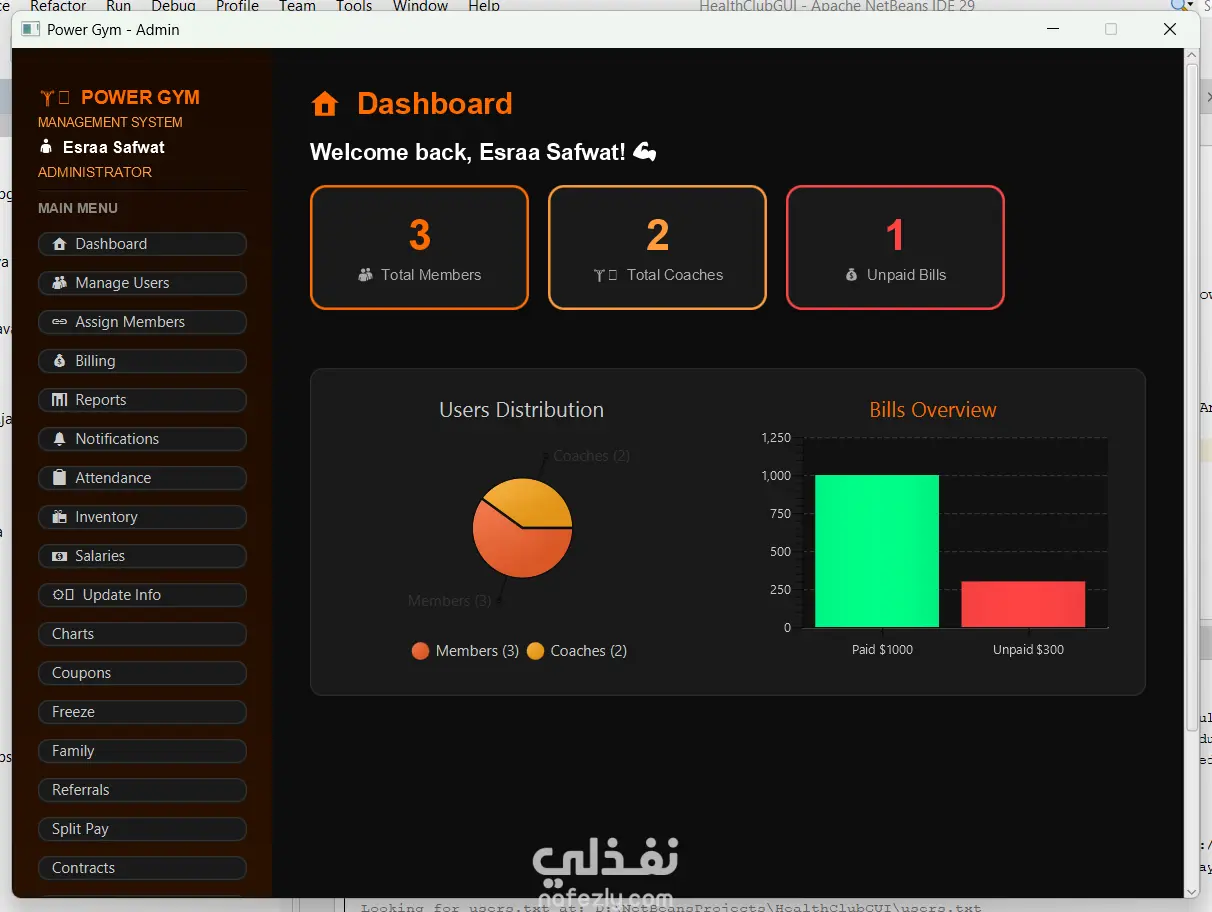Click the people icon on Total Members card
This screenshot has height=912, width=1212.
365,275
